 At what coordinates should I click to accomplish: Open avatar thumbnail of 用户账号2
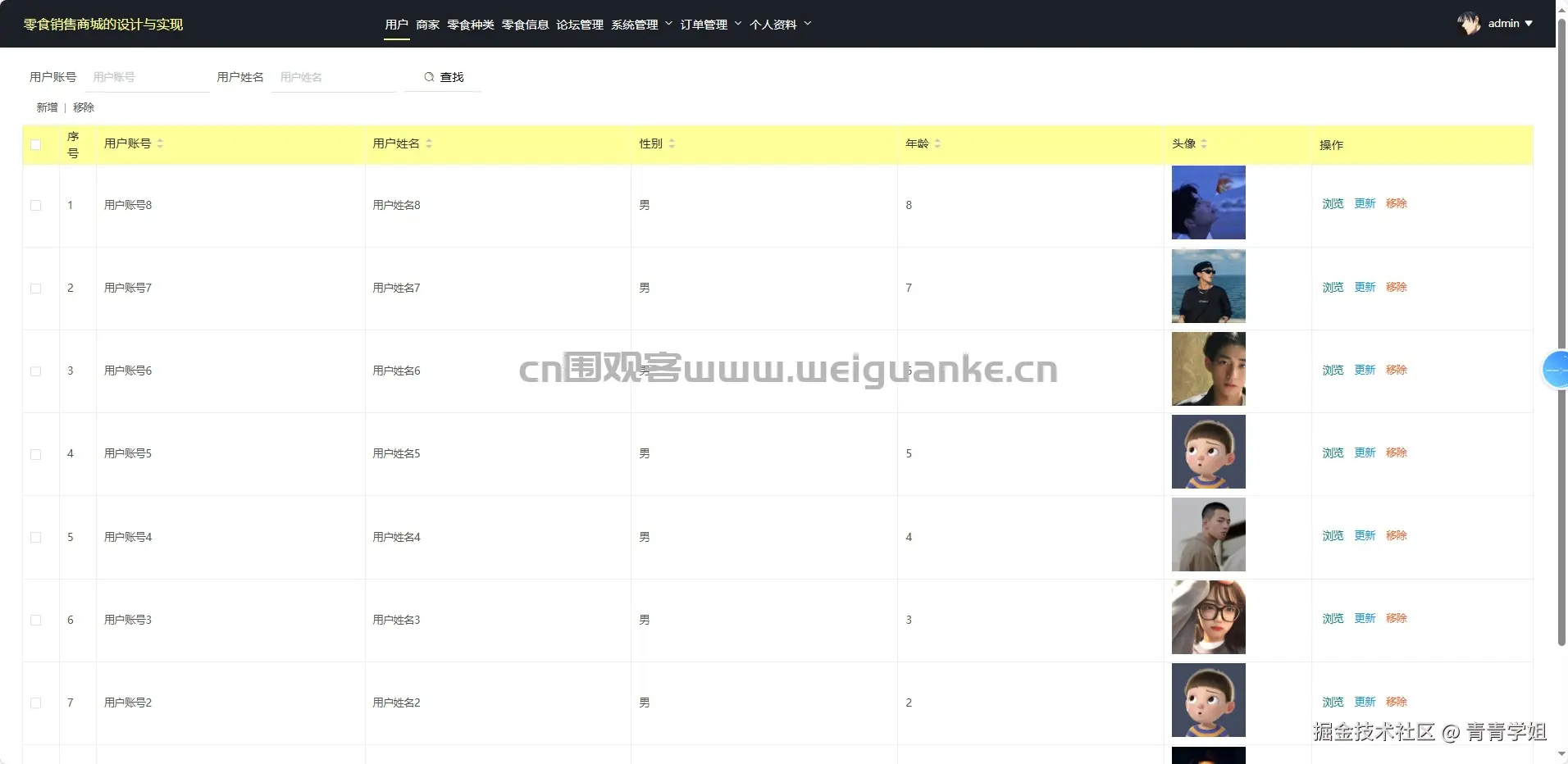(x=1208, y=700)
